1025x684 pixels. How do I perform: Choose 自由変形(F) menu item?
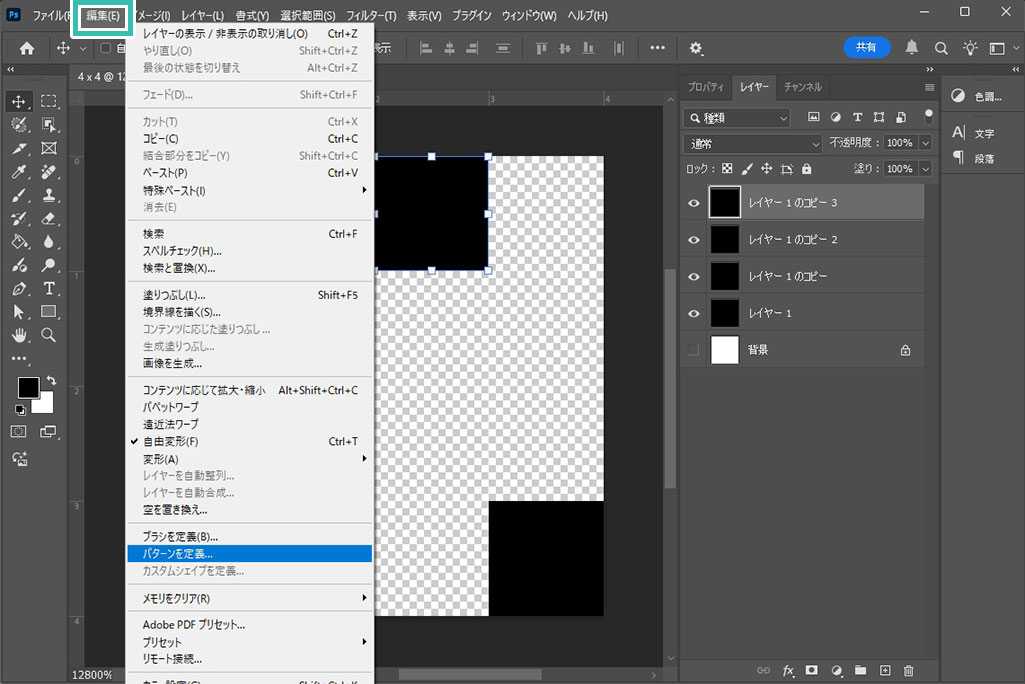coord(250,441)
